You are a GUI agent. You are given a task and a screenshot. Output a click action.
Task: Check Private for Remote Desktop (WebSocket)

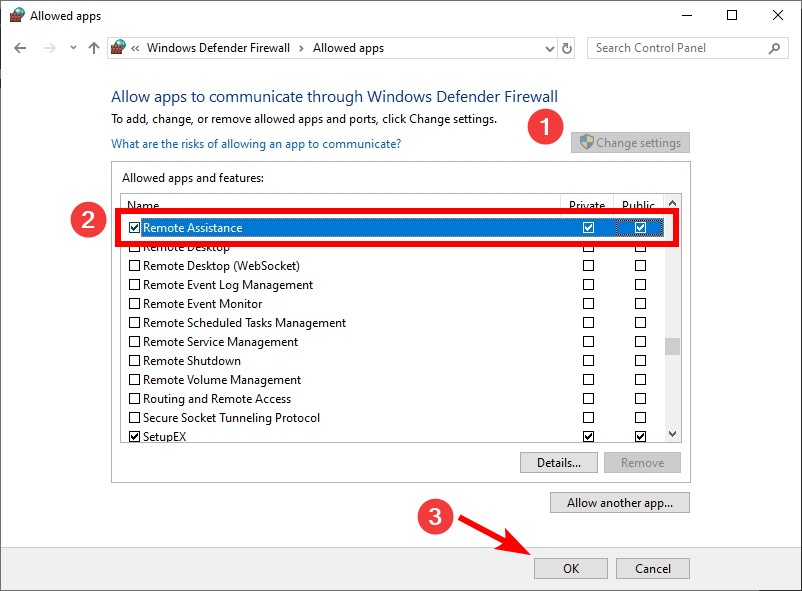[588, 266]
